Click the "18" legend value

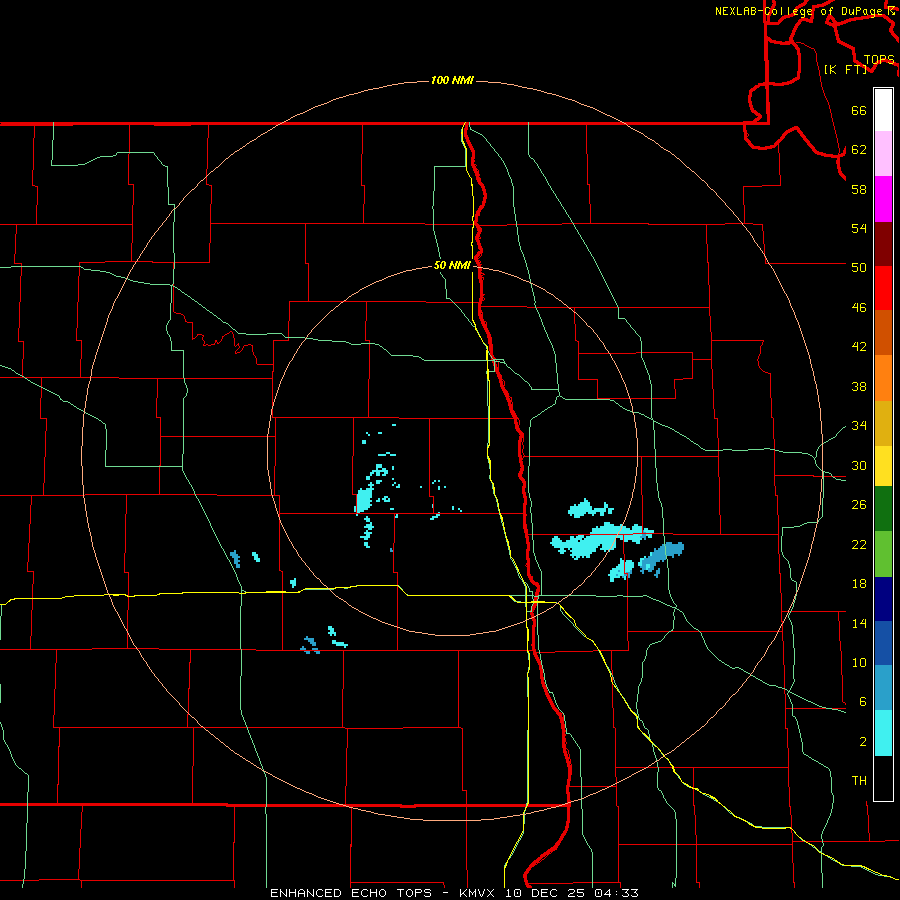pos(859,584)
